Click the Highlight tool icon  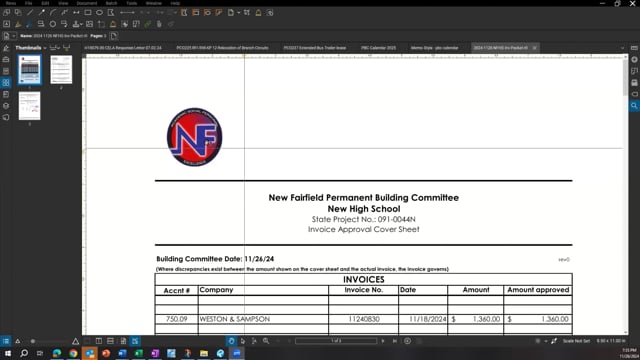18,24
